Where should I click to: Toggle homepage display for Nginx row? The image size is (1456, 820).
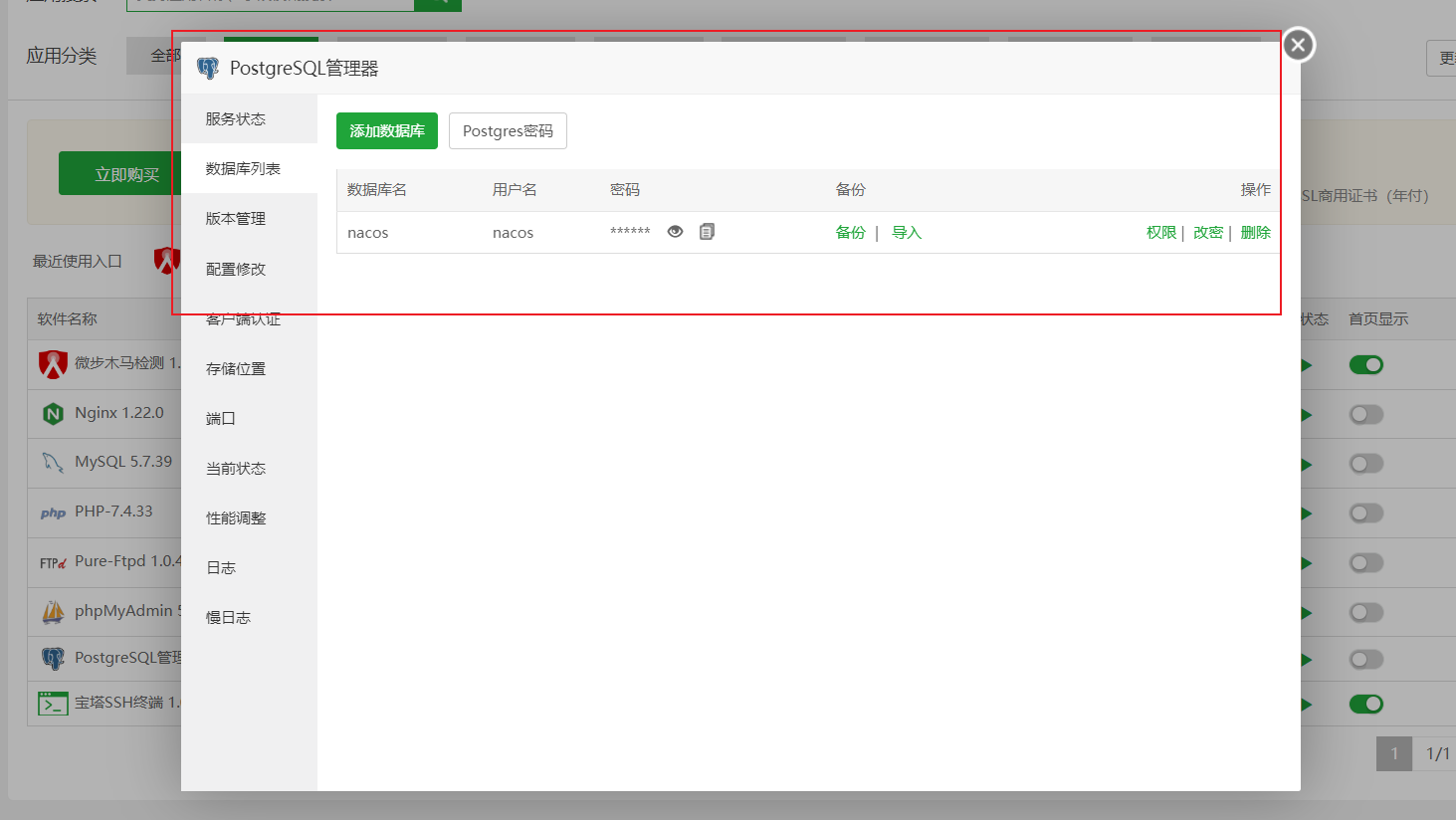1366,414
